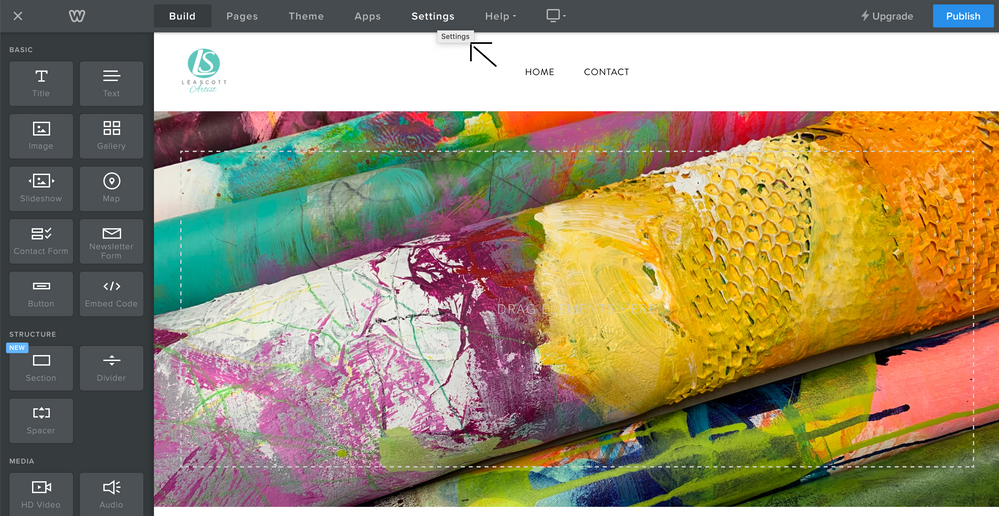This screenshot has height=516, width=999.
Task: Go to the Settings tab
Action: (x=432, y=16)
